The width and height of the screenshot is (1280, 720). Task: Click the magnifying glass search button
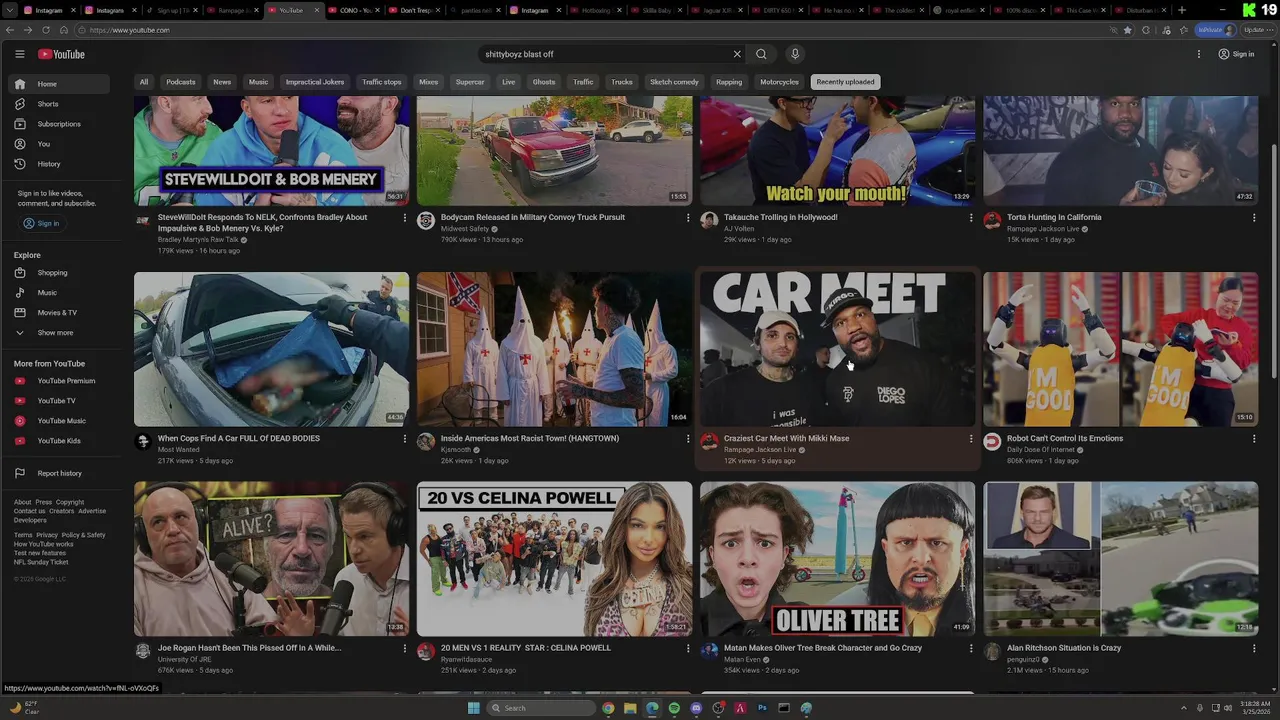(761, 54)
